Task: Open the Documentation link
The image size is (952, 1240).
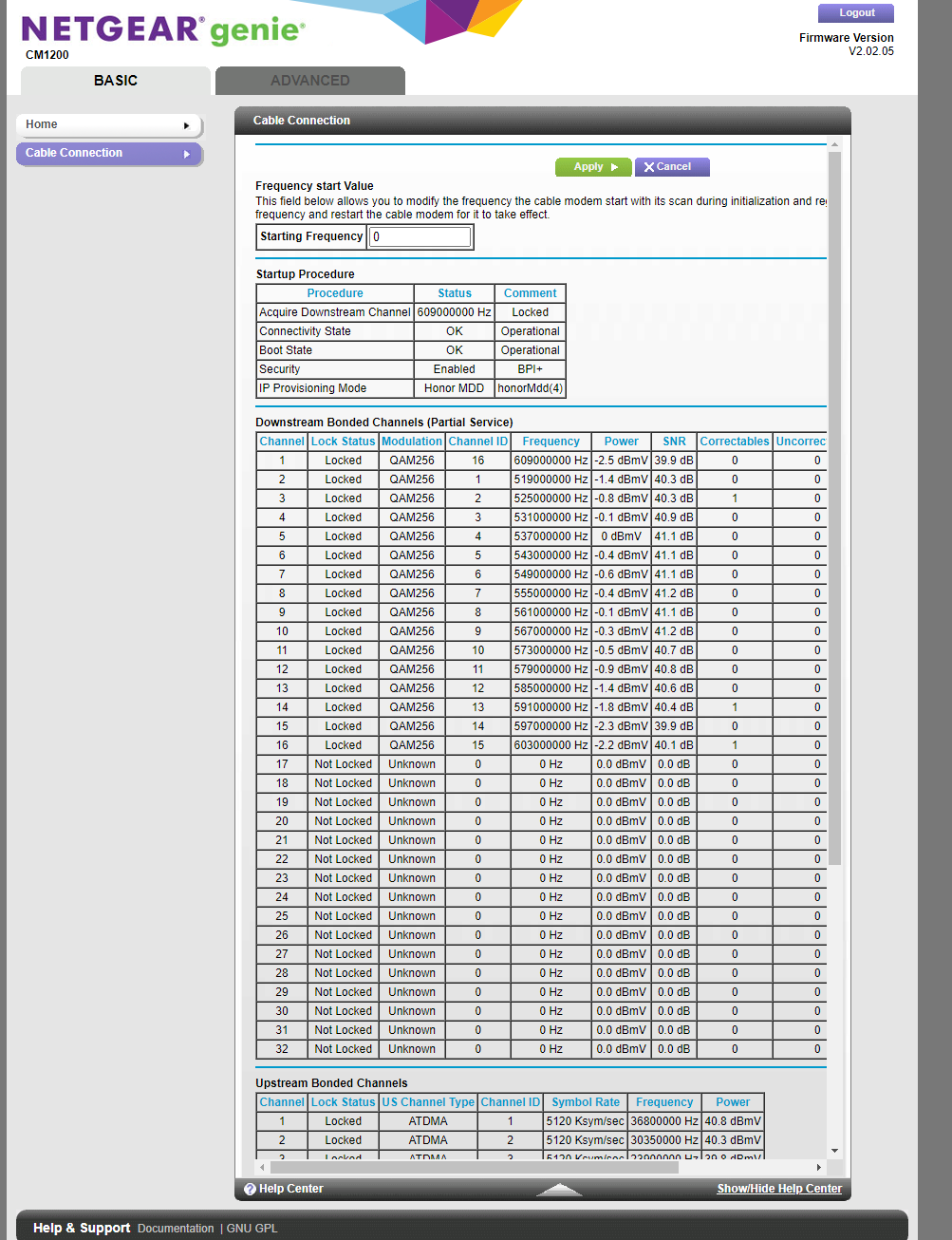Action: (x=176, y=1228)
